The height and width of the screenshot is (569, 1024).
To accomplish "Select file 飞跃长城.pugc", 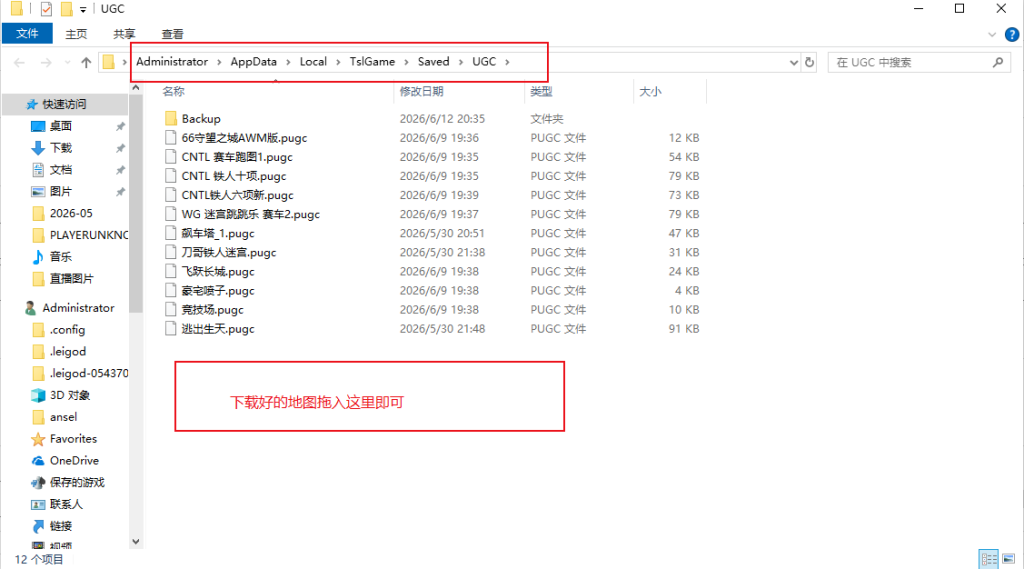I will [x=218, y=271].
